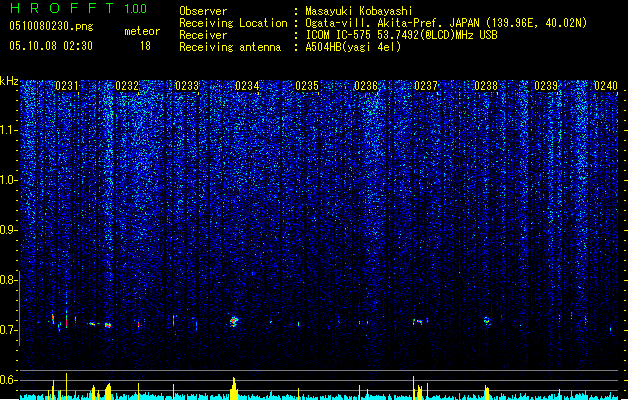Click the observer name Masayuki Kobayashi

pos(359,11)
